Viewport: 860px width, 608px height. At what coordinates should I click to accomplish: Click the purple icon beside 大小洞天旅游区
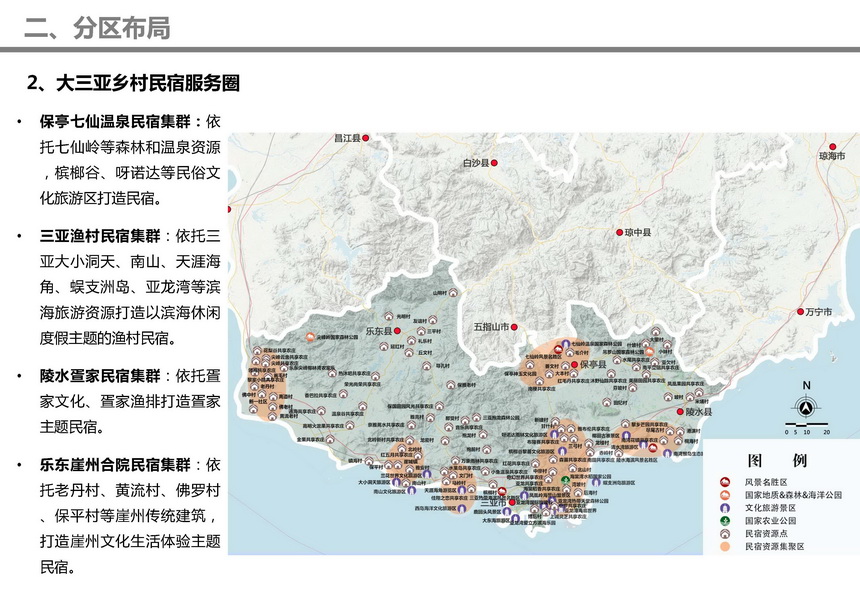(396, 483)
